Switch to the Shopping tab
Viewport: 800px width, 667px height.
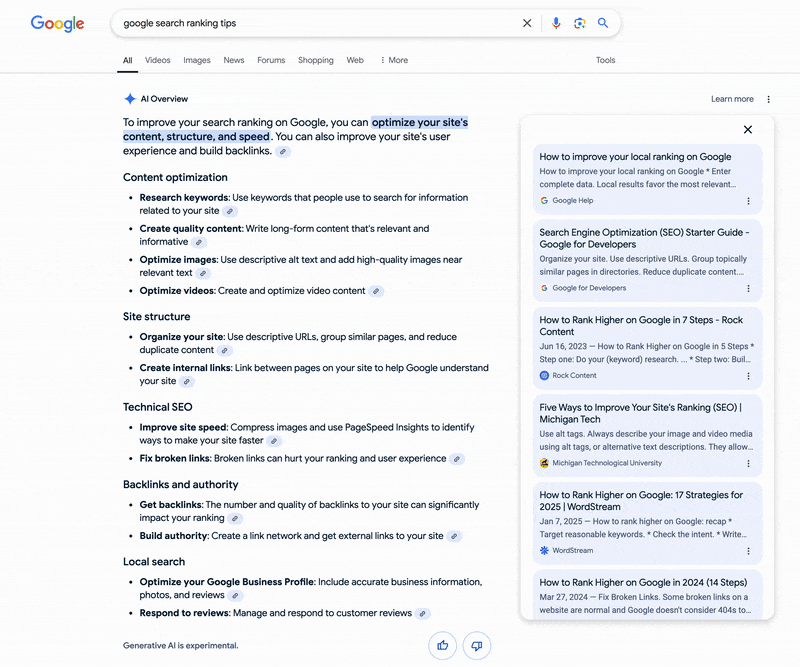coord(316,60)
